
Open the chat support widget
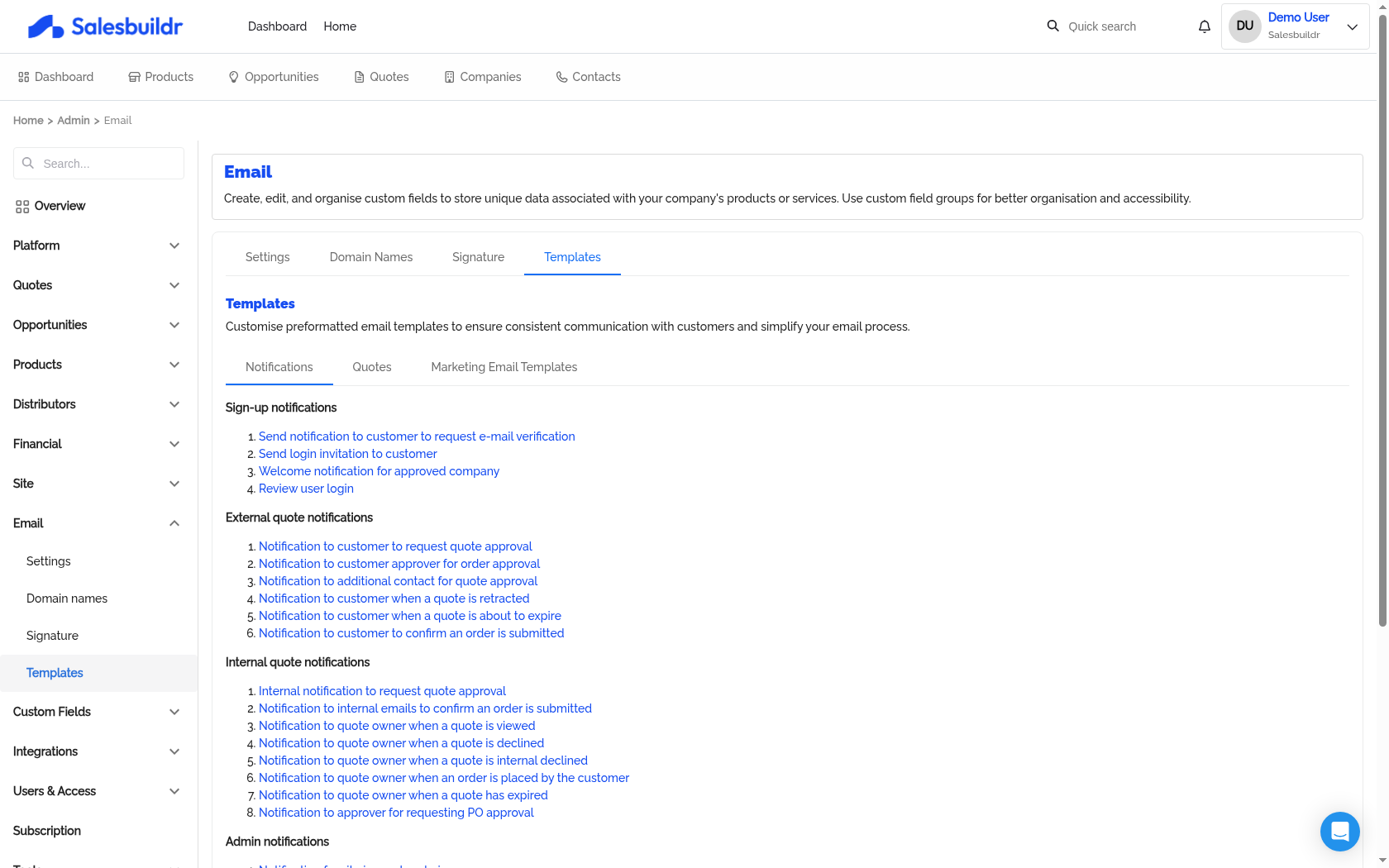click(x=1340, y=832)
